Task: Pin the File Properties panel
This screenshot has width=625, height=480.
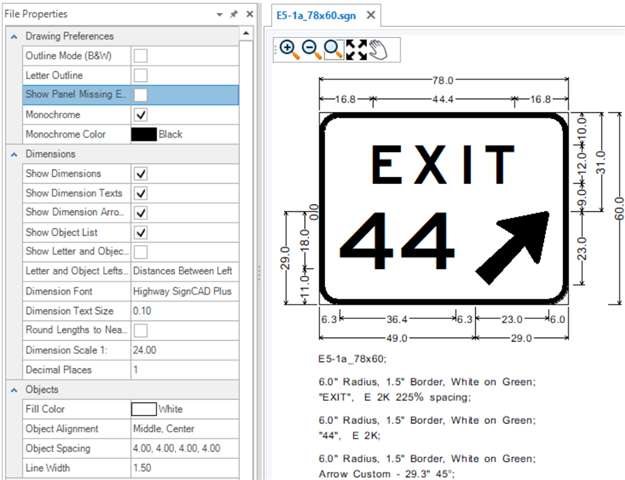Action: point(233,16)
